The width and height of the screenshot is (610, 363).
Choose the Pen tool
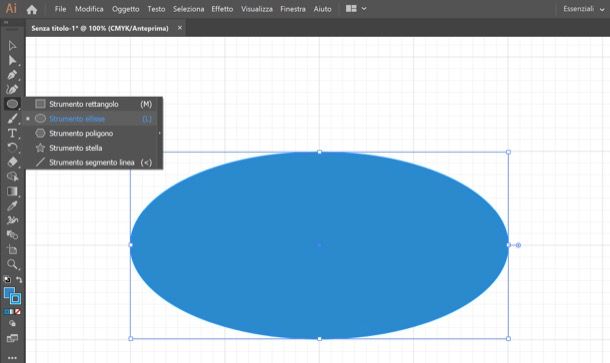[12, 75]
